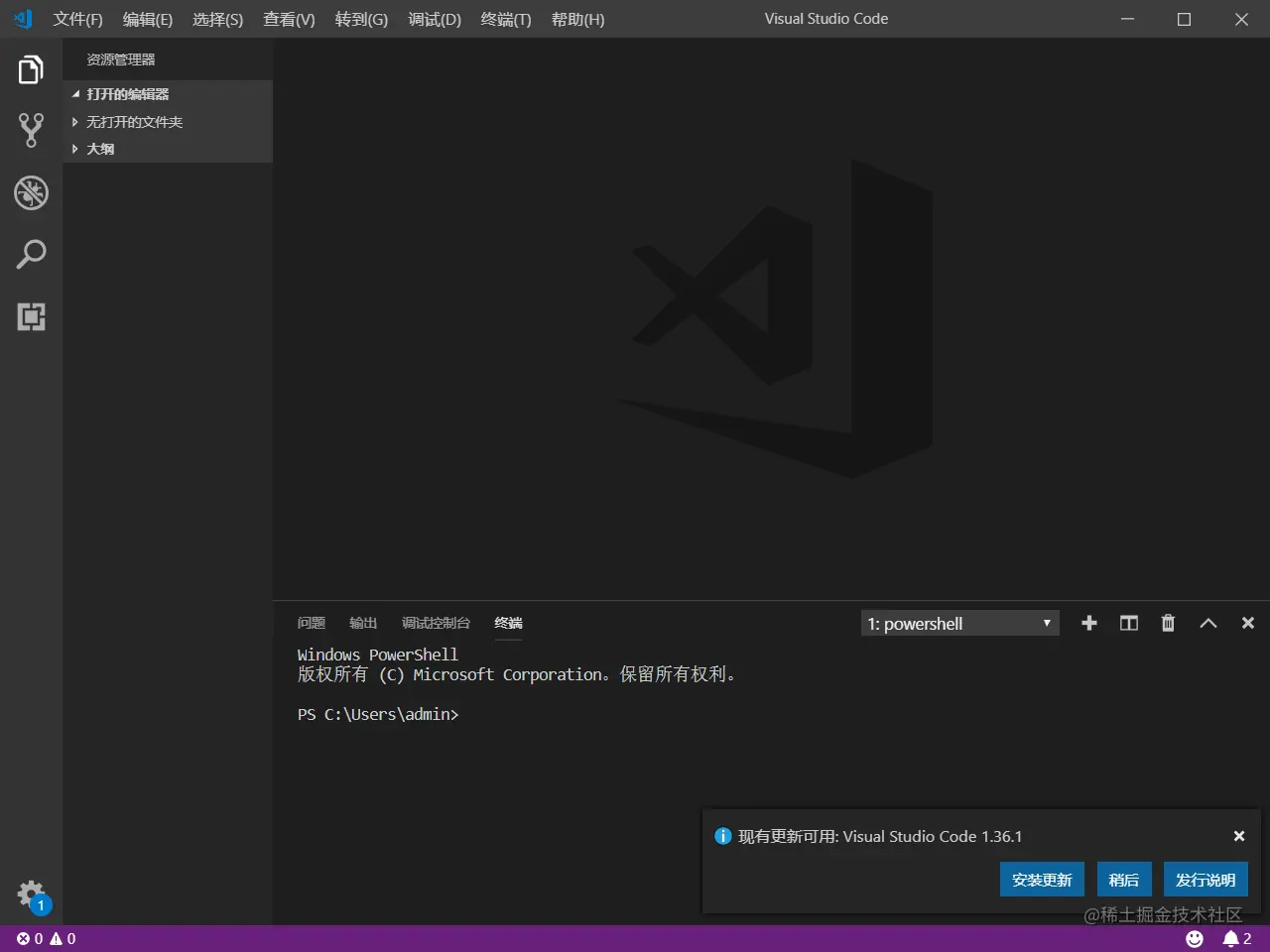Open the feedback smiley in status bar
Screen dimensions: 1270x952
1195,938
